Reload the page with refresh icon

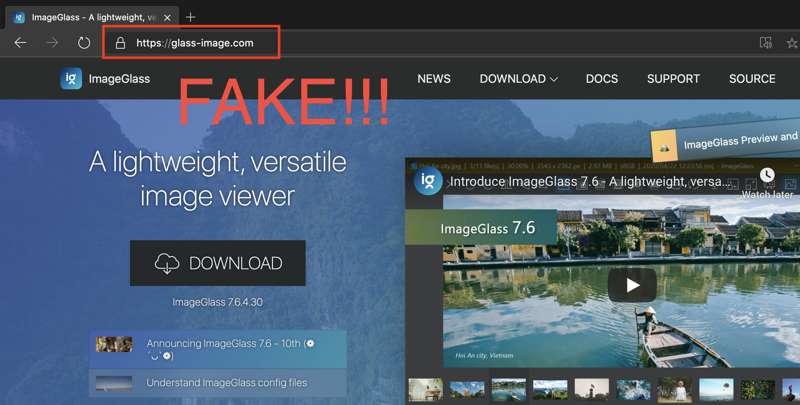click(84, 43)
